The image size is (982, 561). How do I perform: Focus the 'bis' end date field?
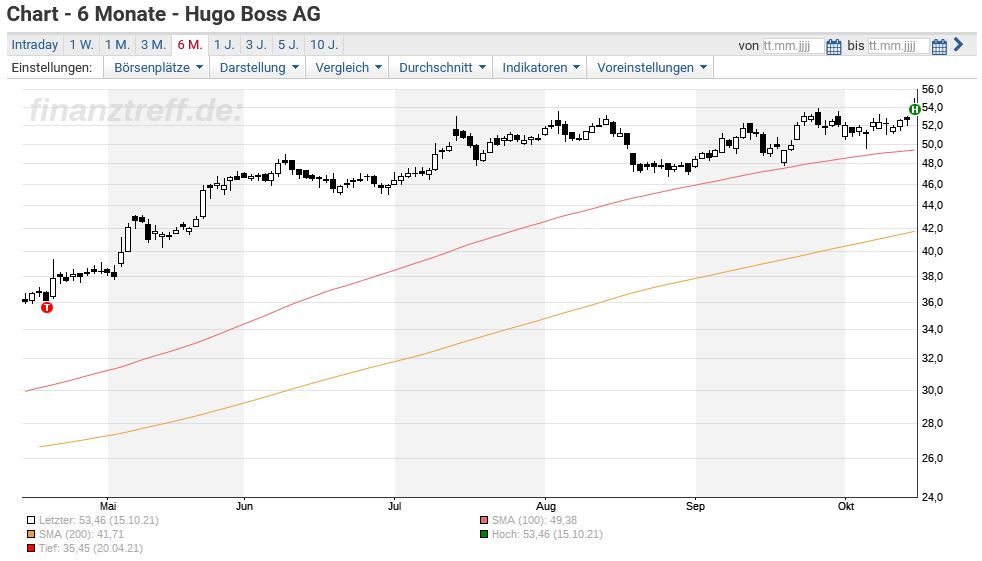(x=898, y=46)
